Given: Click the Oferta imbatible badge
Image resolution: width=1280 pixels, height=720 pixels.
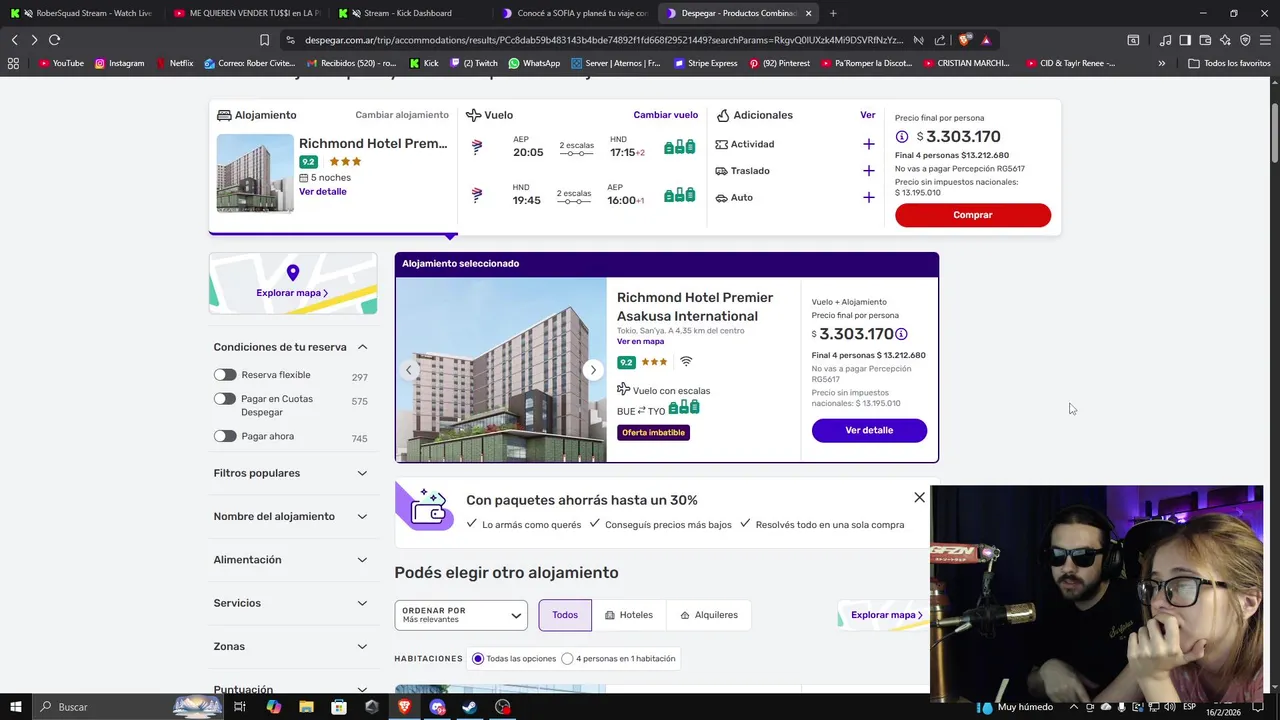Looking at the screenshot, I should [653, 433].
